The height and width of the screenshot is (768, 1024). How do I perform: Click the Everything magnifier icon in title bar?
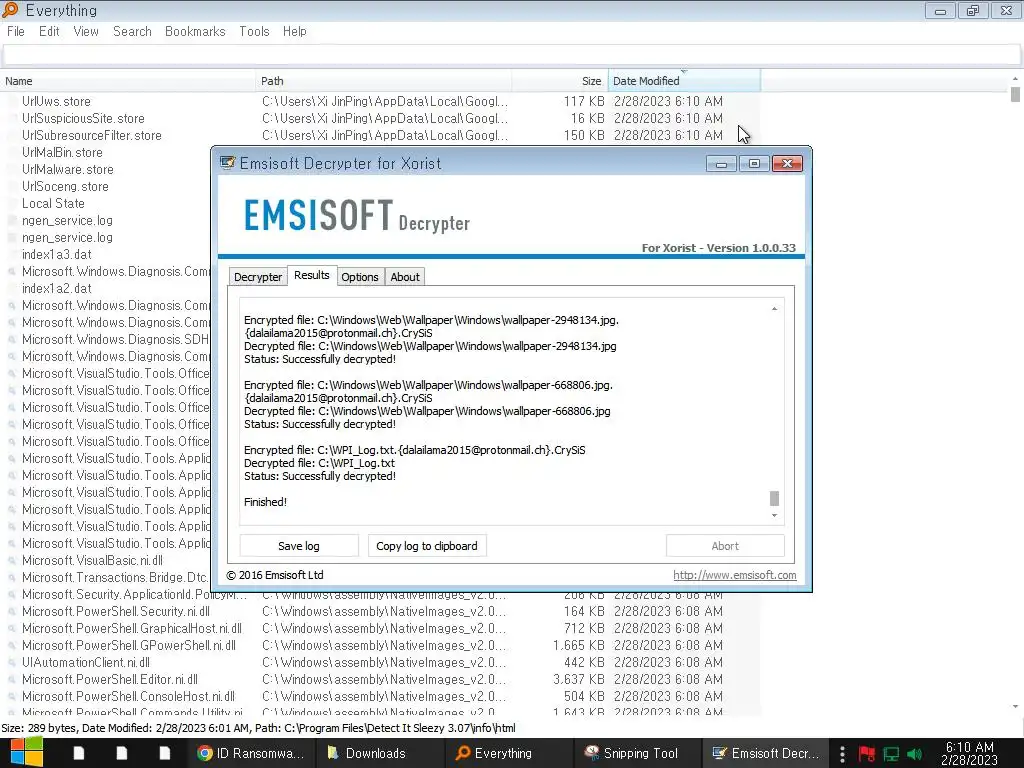click(x=10, y=10)
